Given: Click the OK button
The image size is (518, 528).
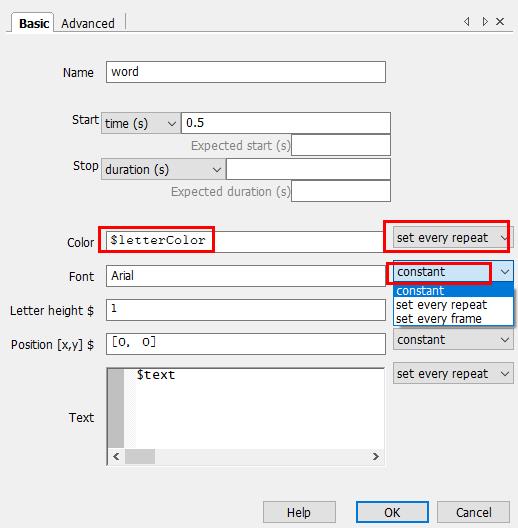Looking at the screenshot, I should (x=392, y=512).
